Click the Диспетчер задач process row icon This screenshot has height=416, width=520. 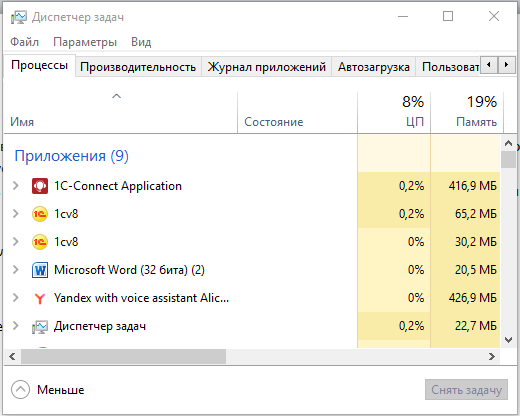pyautogui.click(x=40, y=326)
